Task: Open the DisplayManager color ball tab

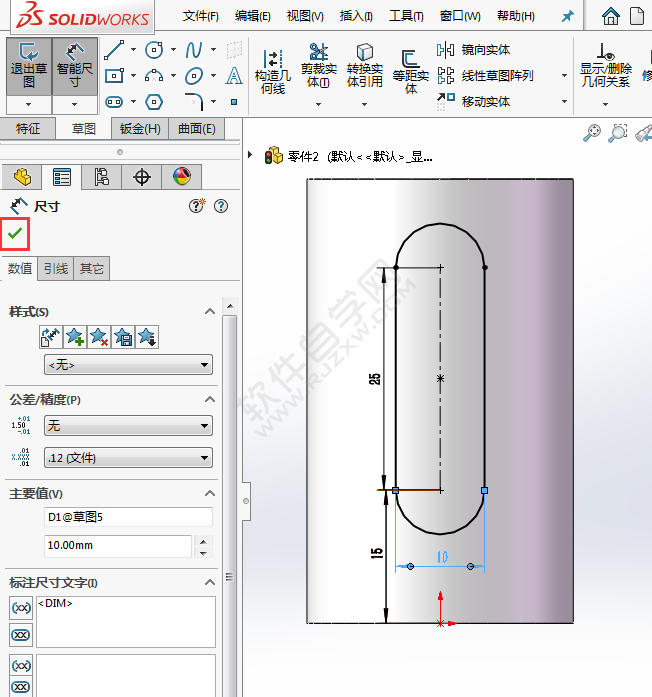Action: point(182,177)
